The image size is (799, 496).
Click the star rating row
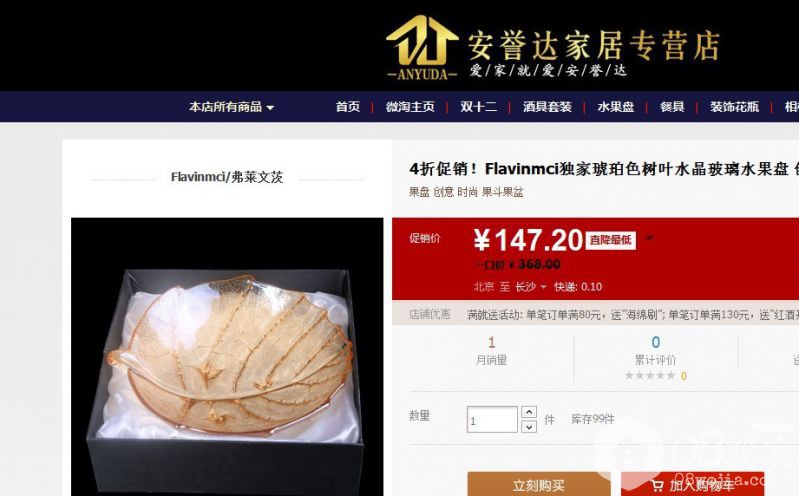click(655, 376)
